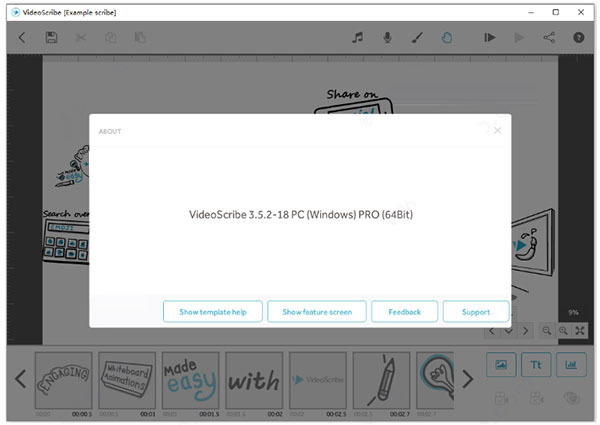600x425 pixels.
Task: Maximize the VideoScribe window
Action: (556, 12)
